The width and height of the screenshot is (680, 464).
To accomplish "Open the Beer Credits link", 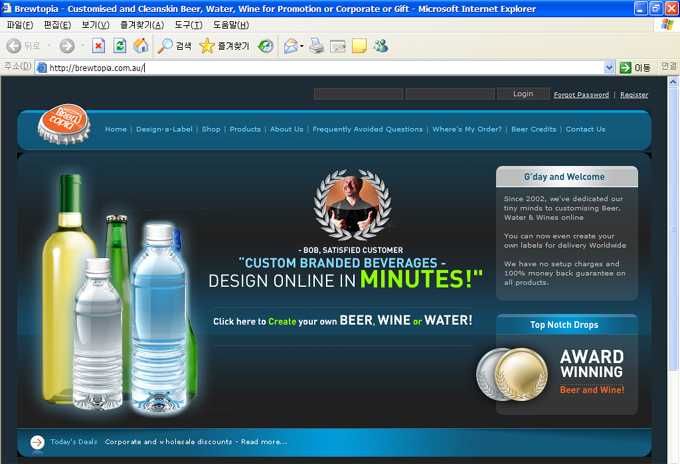I will tap(533, 129).
